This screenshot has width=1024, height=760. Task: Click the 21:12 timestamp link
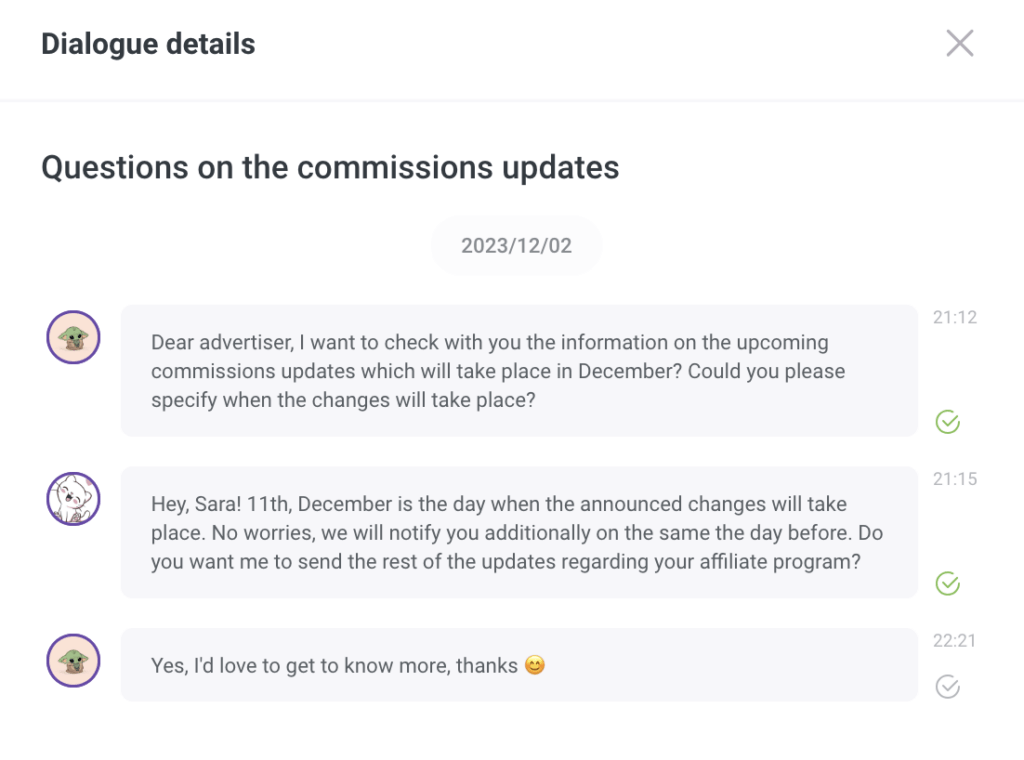coord(954,317)
